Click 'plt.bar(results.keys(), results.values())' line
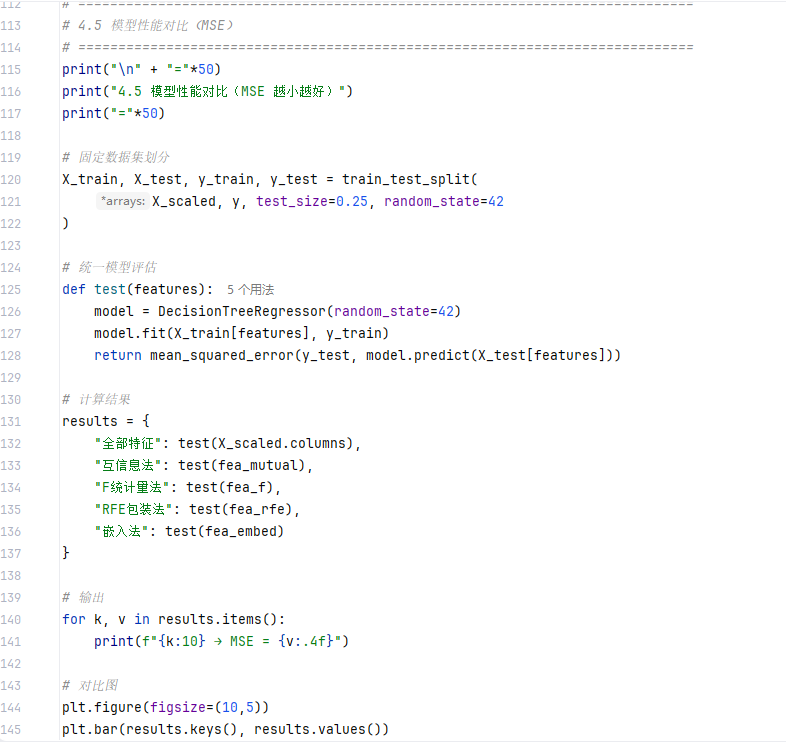This screenshot has width=786, height=742. click(x=226, y=729)
